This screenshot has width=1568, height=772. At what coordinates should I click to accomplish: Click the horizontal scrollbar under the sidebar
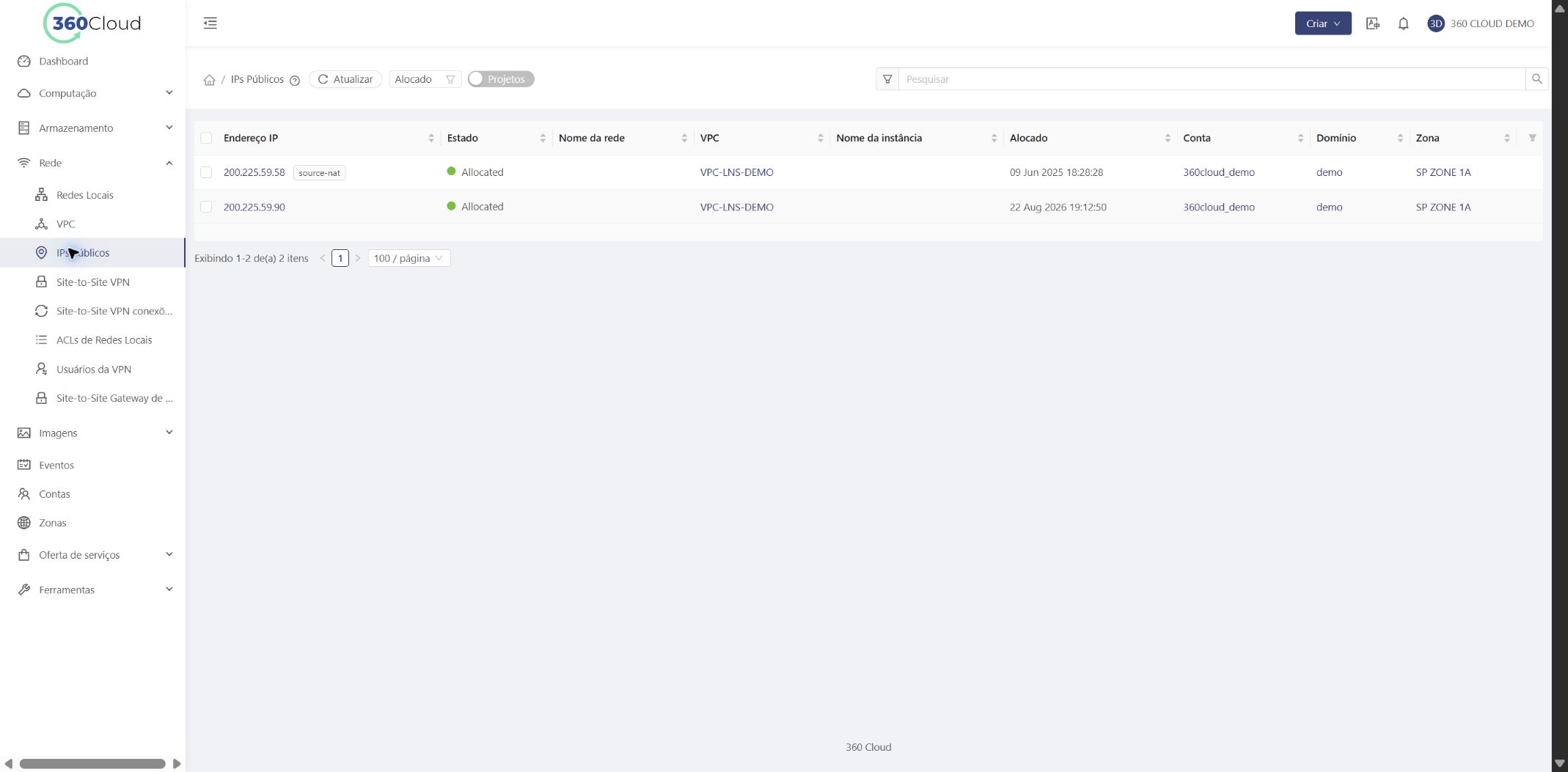pyautogui.click(x=92, y=763)
